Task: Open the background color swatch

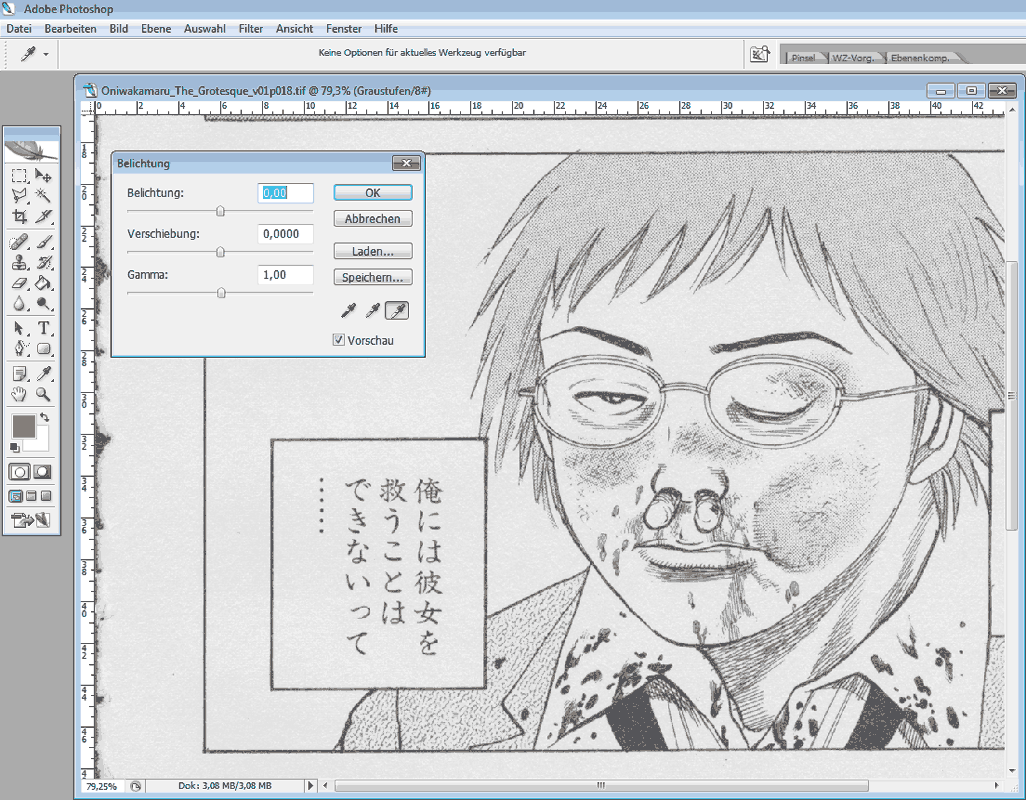Action: point(41,443)
